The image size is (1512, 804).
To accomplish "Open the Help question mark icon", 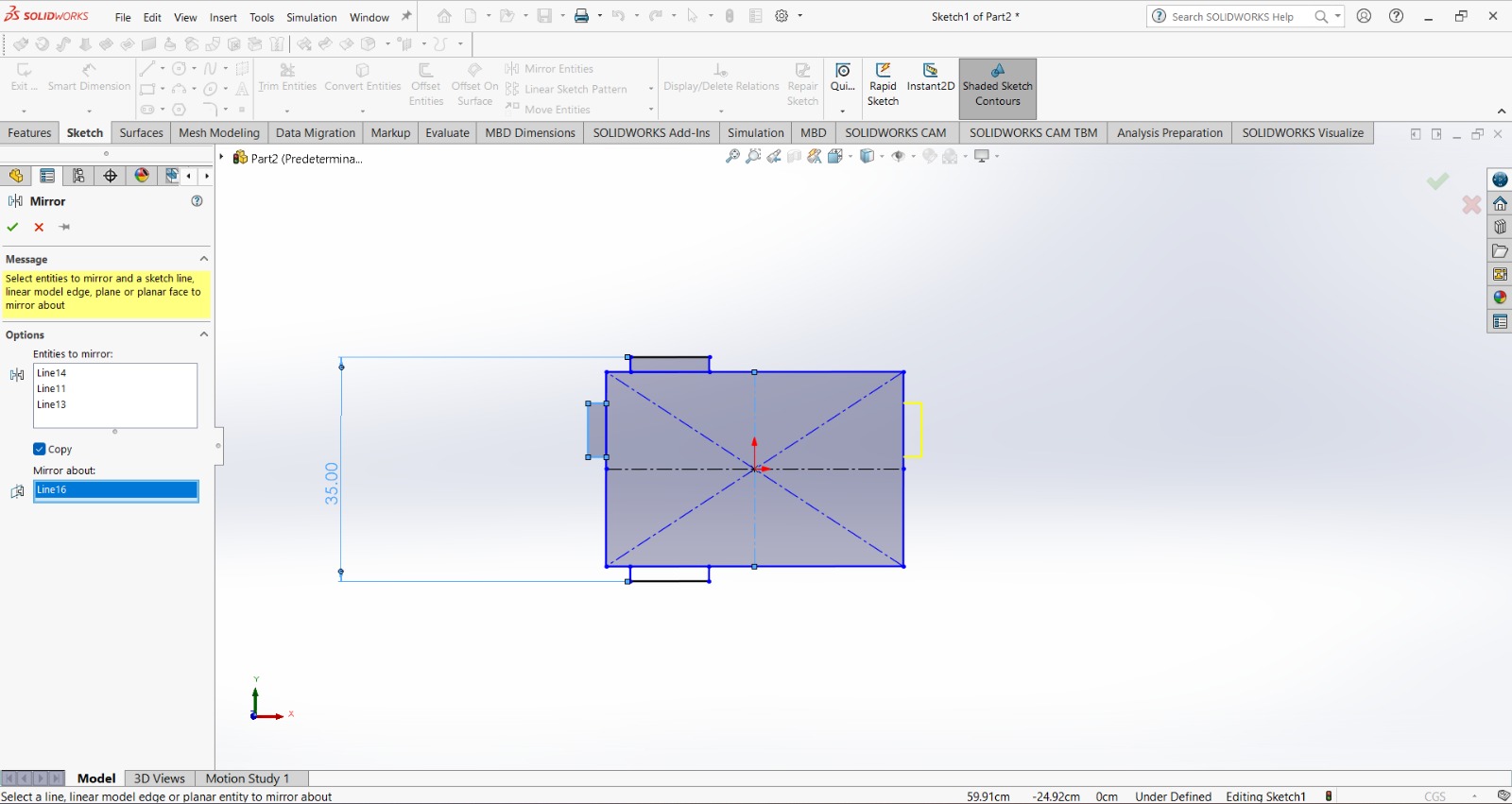I will (1397, 16).
